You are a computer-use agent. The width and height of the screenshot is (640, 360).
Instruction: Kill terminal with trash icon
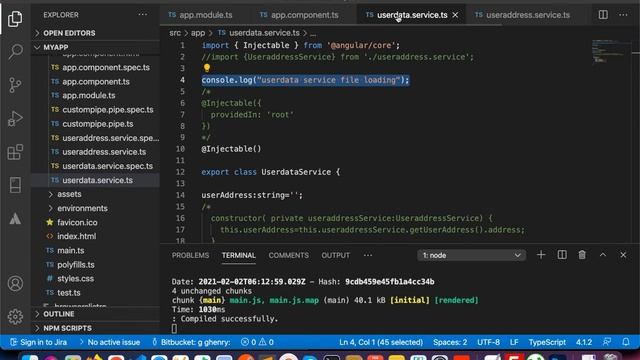point(582,255)
